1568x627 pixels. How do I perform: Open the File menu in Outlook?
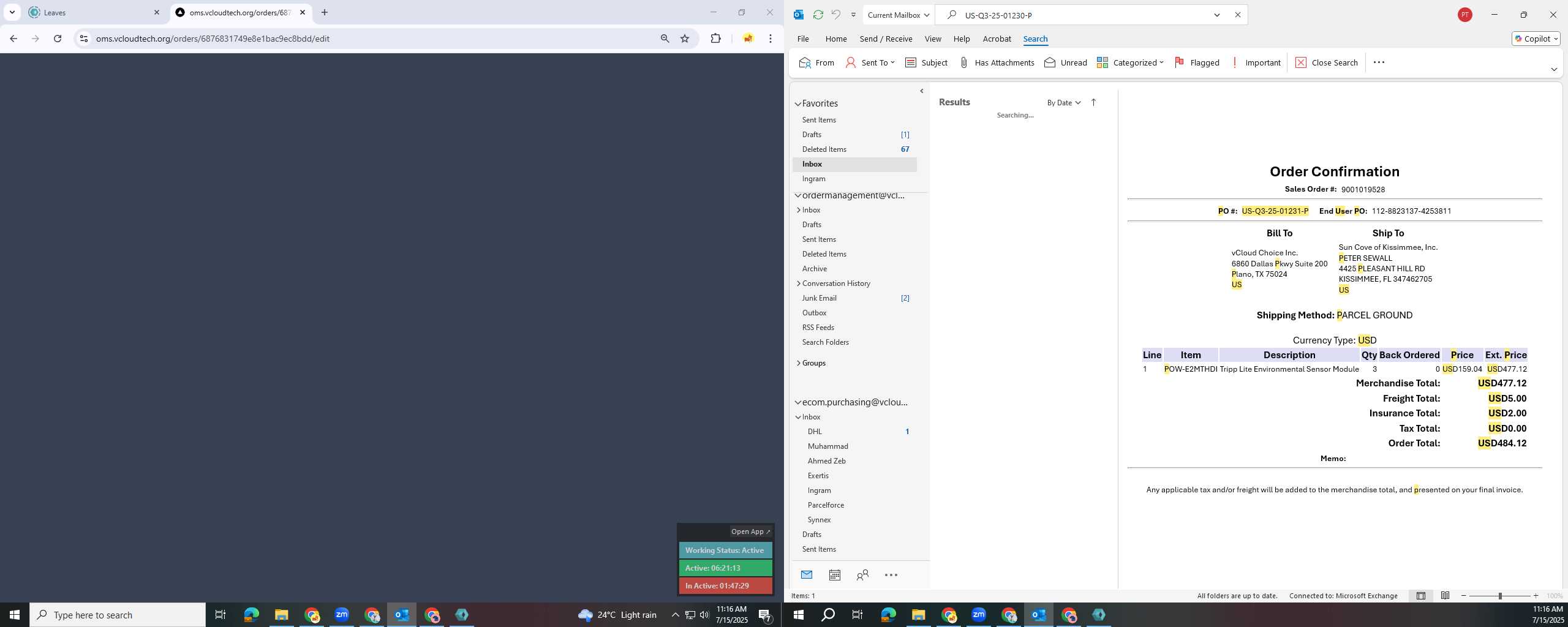tap(802, 39)
